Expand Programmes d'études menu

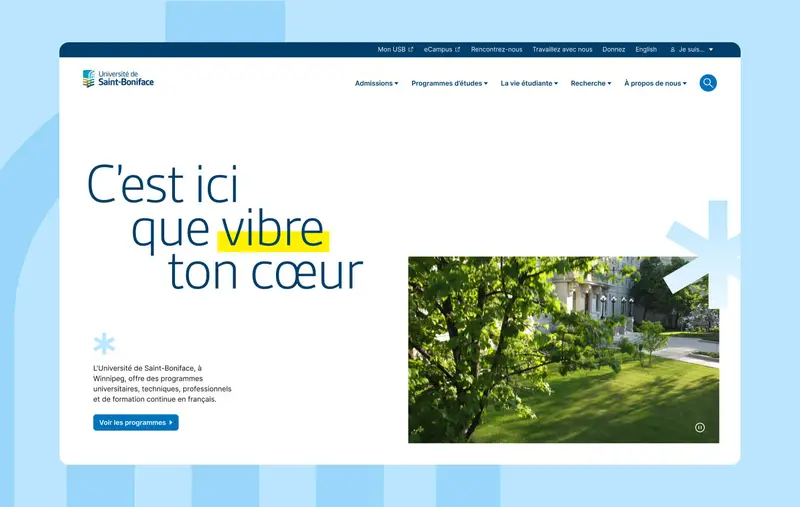click(x=449, y=83)
